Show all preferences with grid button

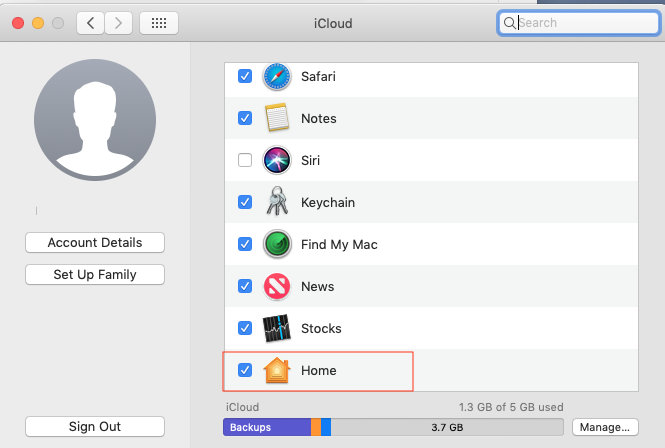pyautogui.click(x=159, y=23)
